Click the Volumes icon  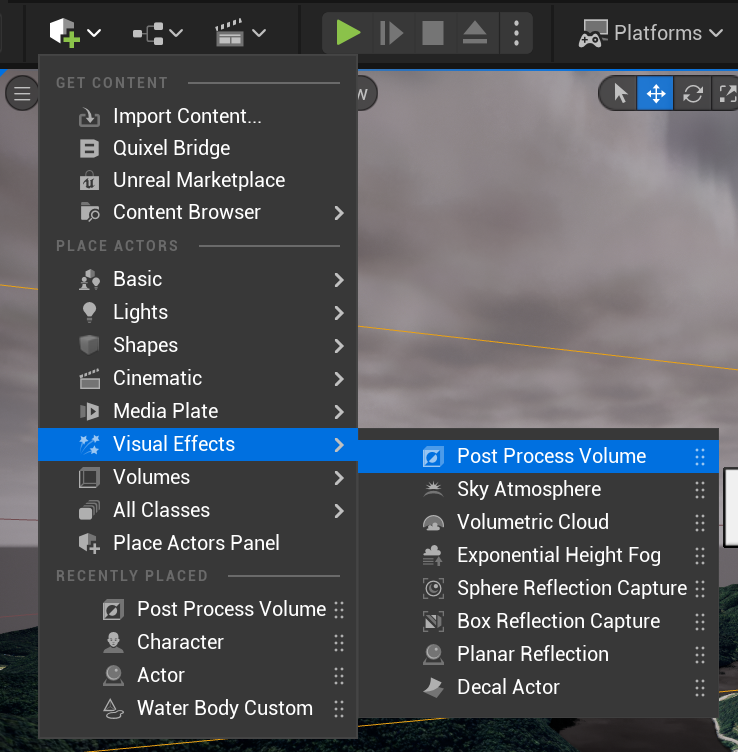point(89,478)
